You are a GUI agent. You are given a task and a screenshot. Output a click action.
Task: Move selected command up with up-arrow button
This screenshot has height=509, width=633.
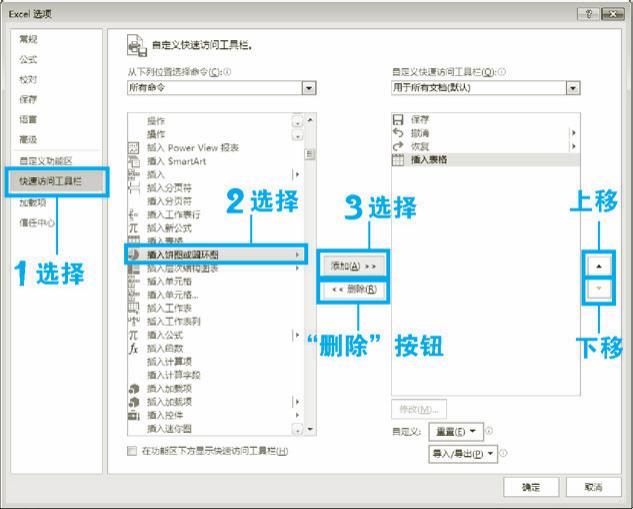[x=599, y=266]
